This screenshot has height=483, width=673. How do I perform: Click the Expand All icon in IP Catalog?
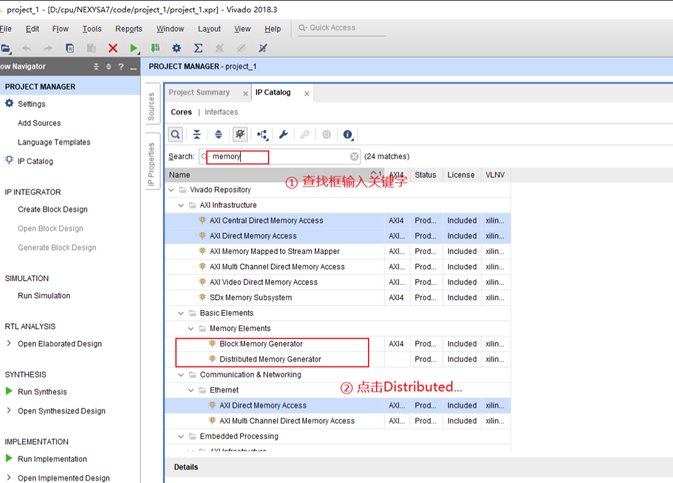(x=219, y=134)
